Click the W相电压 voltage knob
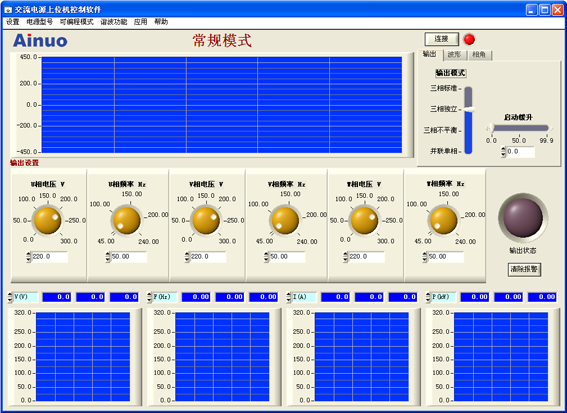 pyautogui.click(x=364, y=221)
